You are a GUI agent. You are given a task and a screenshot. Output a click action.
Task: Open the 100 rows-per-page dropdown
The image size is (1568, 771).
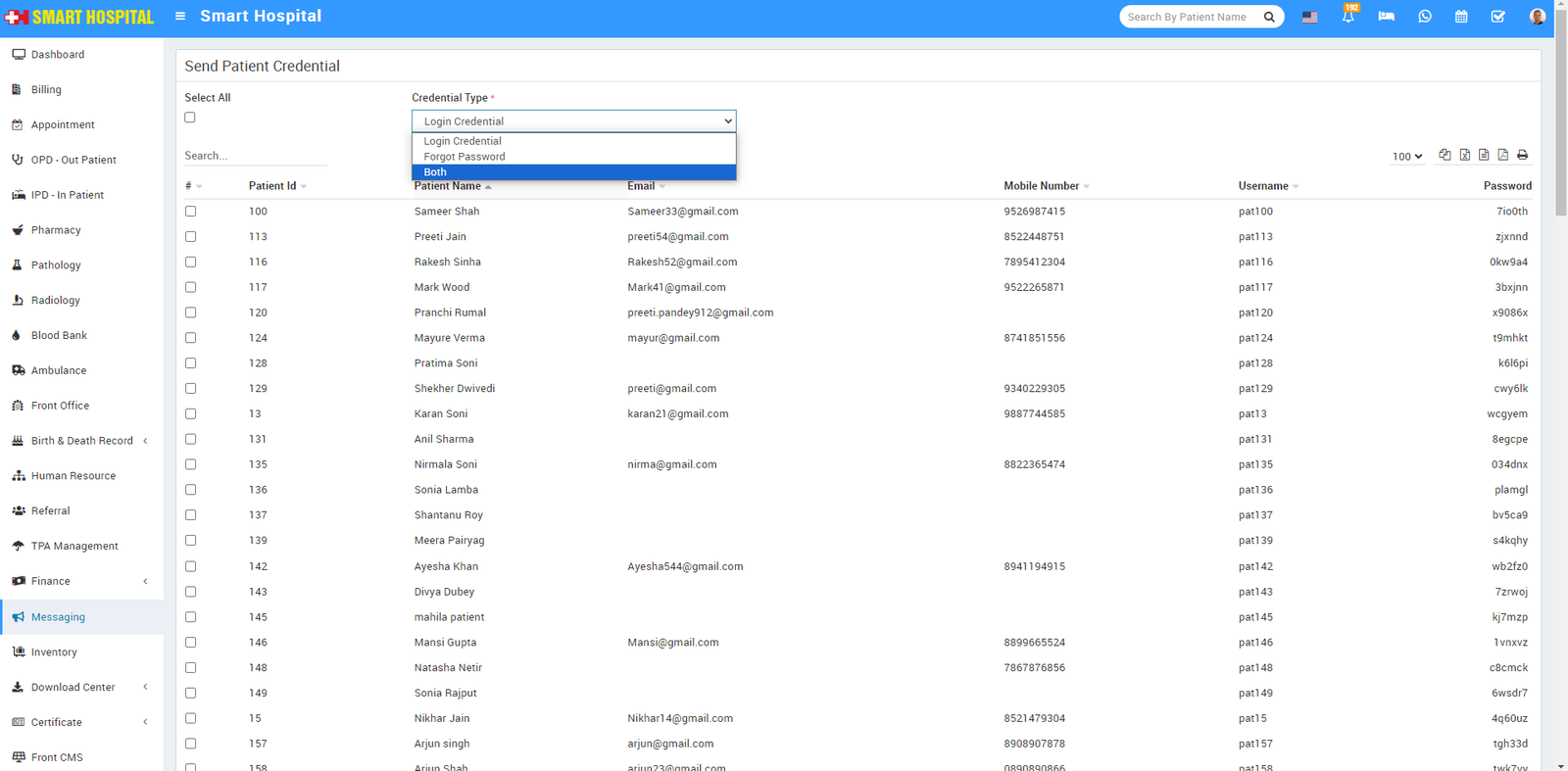[x=1407, y=157]
